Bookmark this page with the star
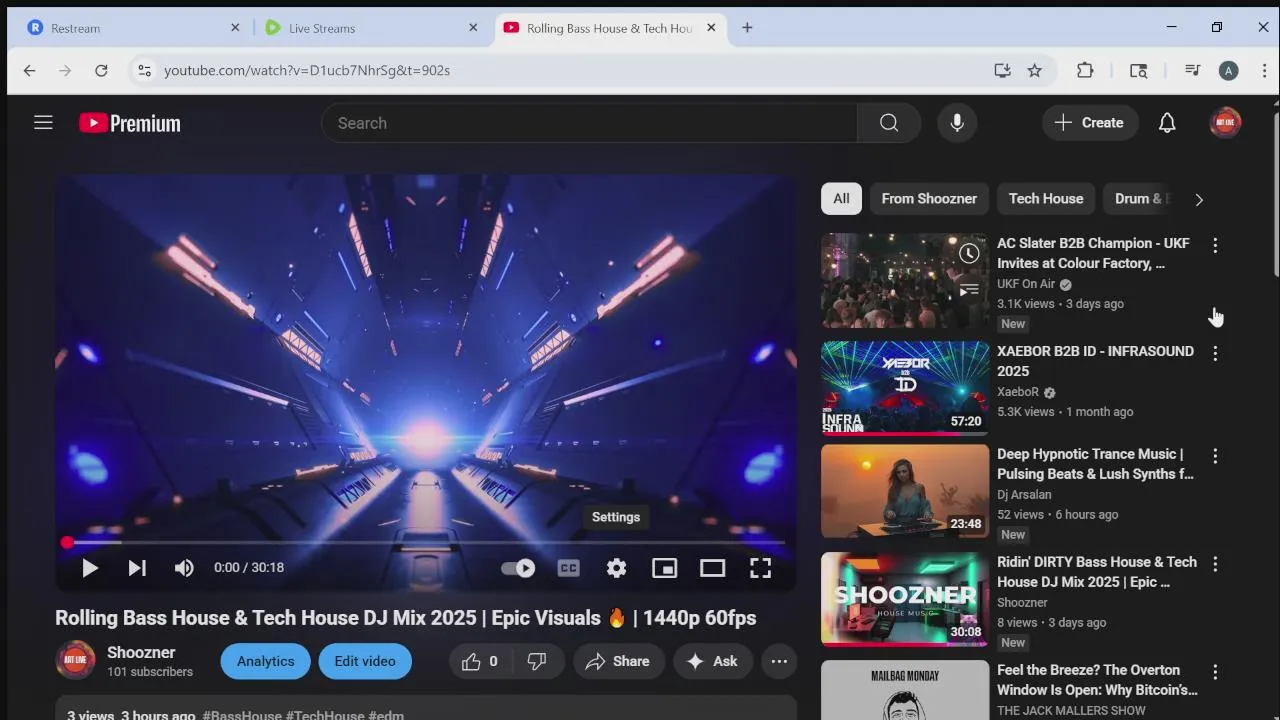 click(1035, 70)
